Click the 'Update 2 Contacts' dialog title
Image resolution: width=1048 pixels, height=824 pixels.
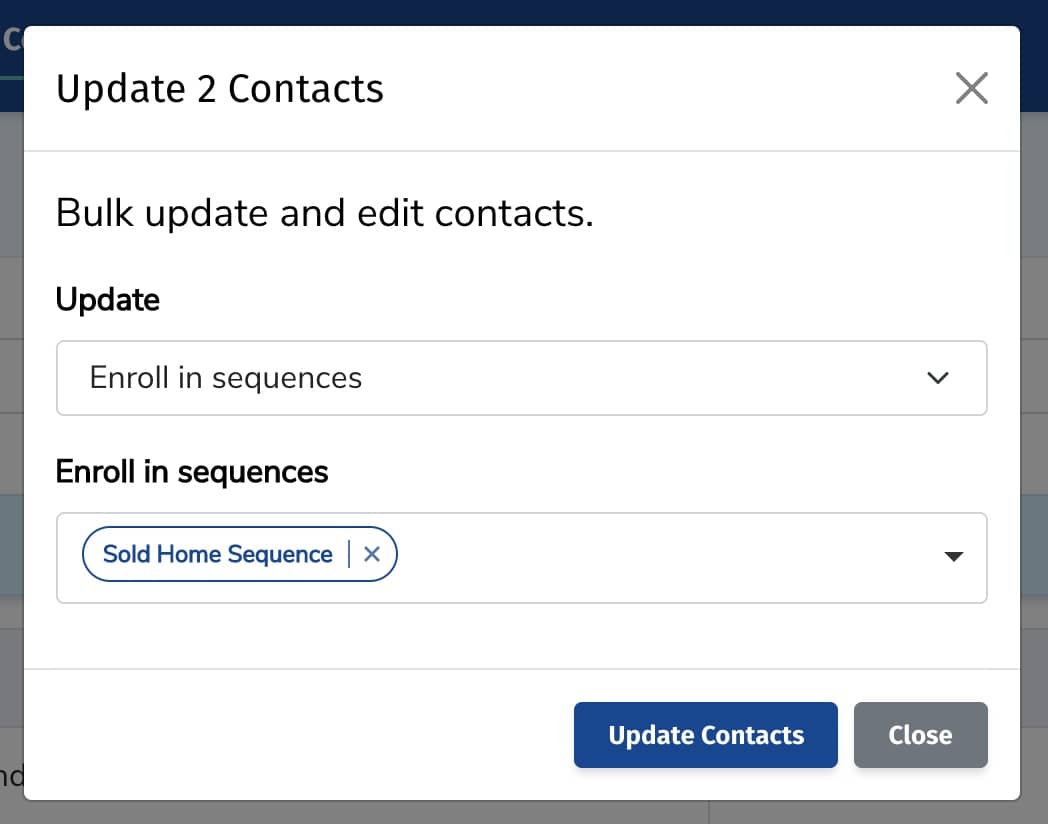220,89
